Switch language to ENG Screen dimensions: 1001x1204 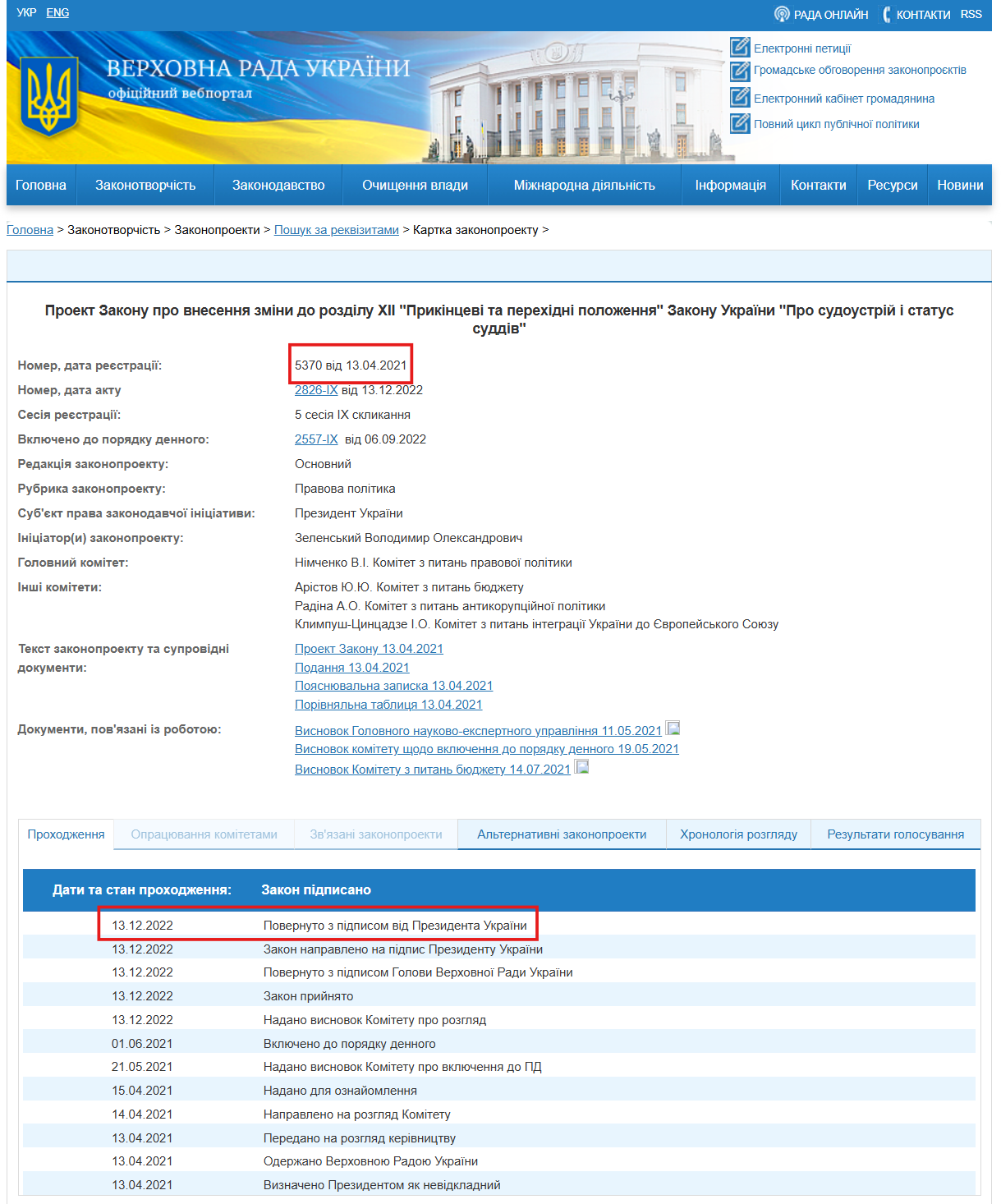click(57, 12)
